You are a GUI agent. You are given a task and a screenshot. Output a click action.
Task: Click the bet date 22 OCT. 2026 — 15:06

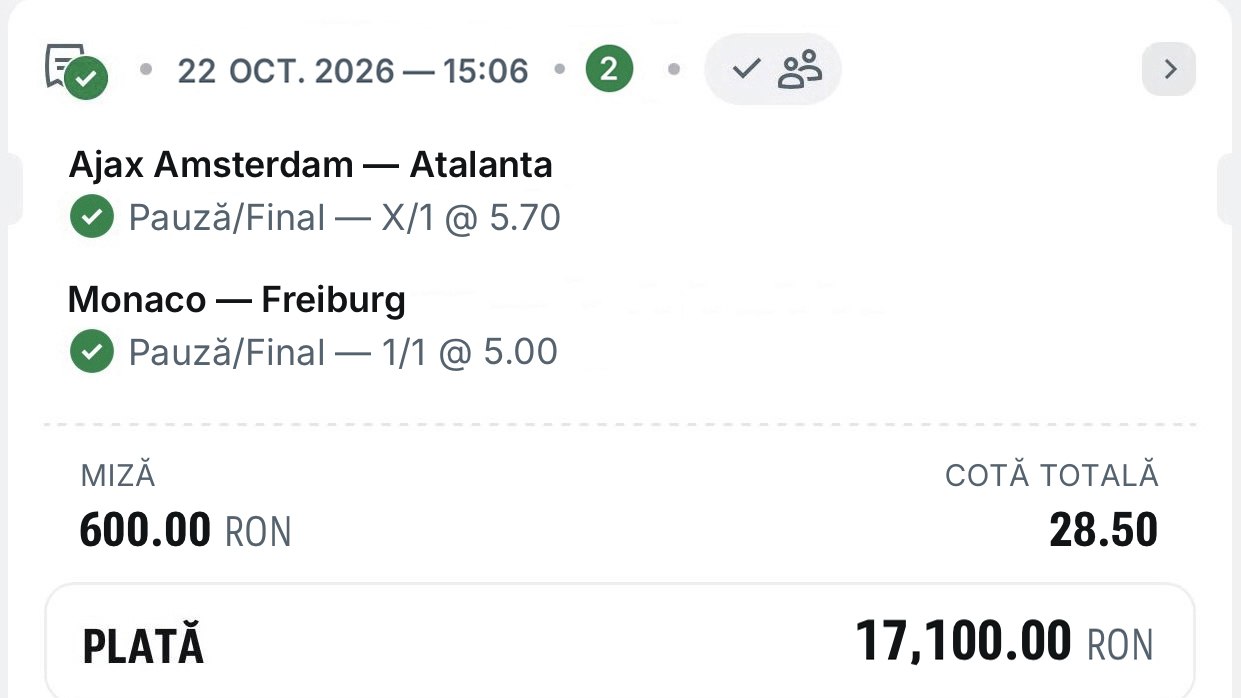point(353,71)
